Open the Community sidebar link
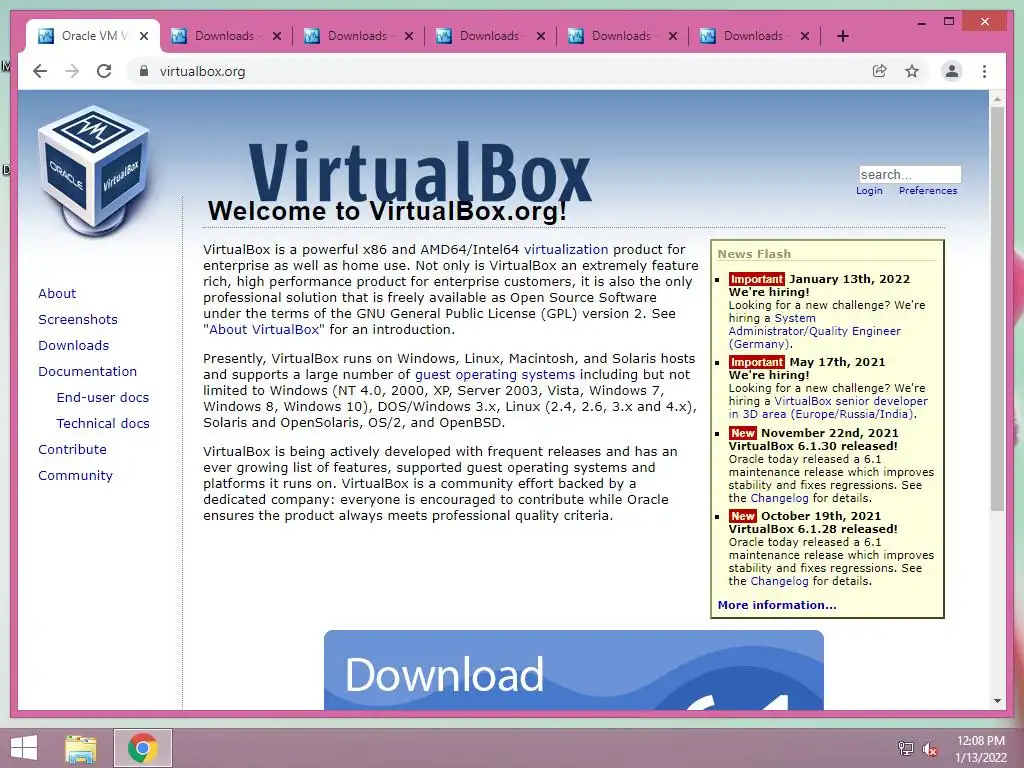1024x768 pixels. (75, 475)
